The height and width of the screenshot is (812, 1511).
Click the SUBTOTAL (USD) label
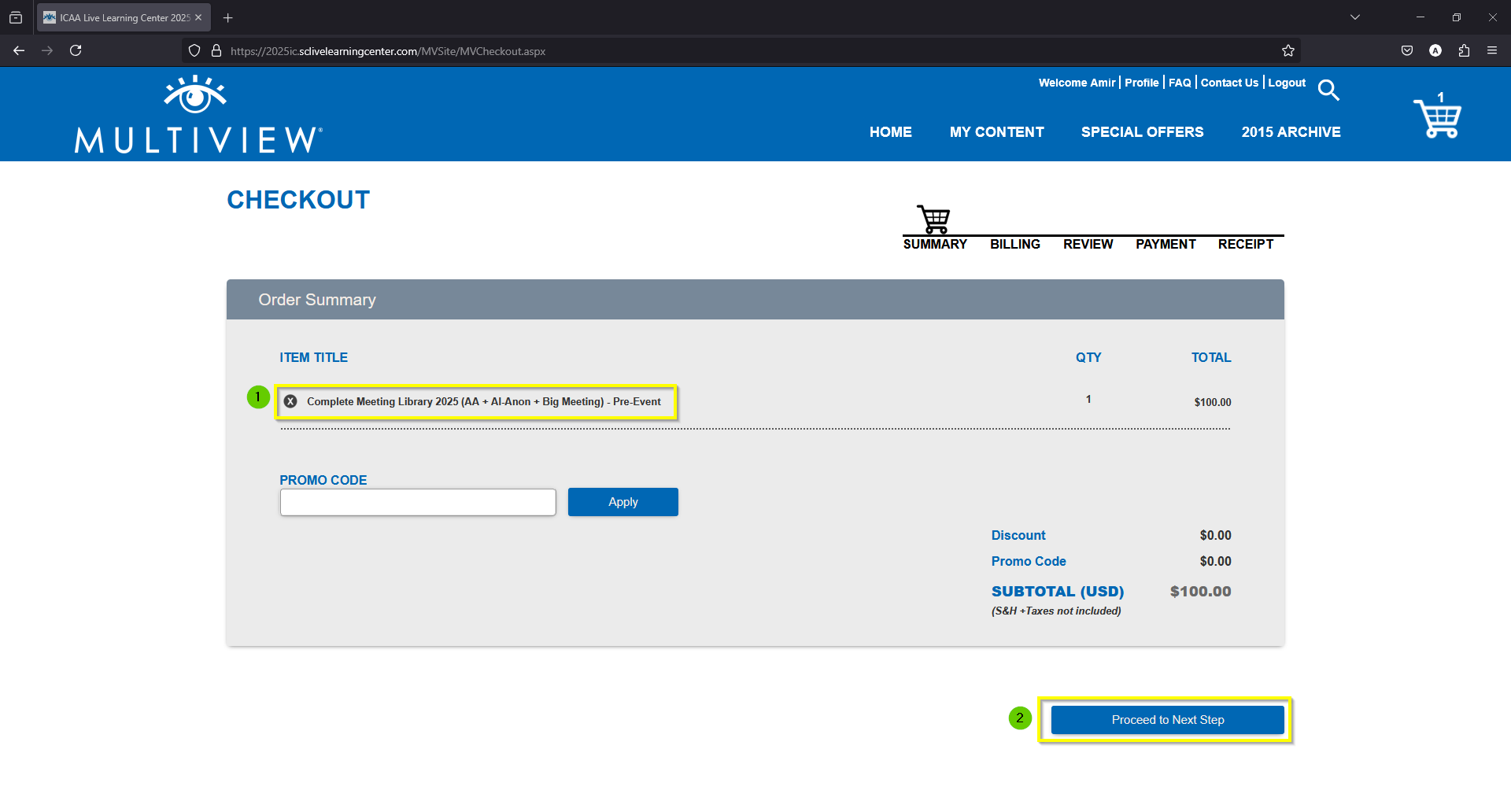pyautogui.click(x=1058, y=592)
